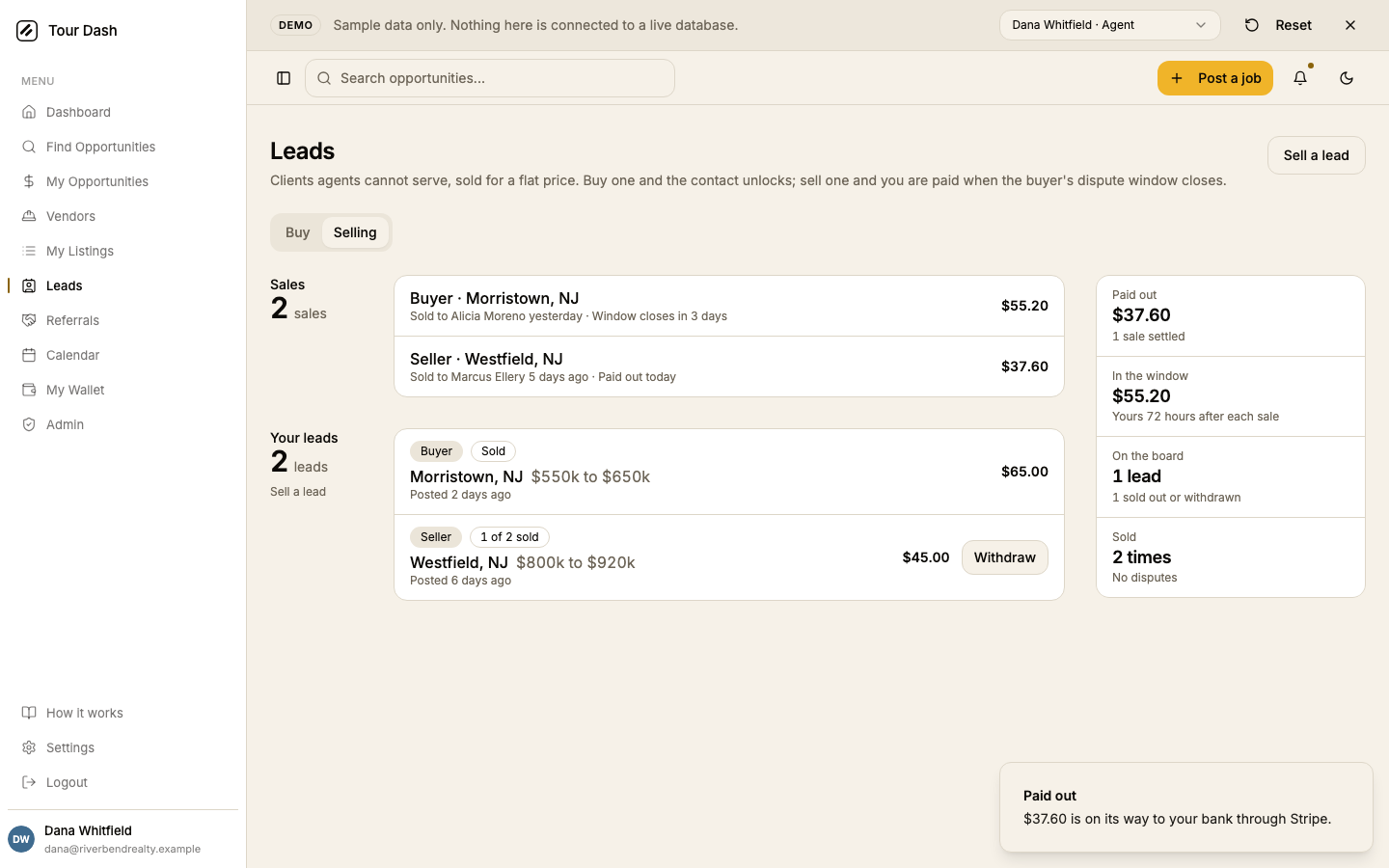Click the Settings gear icon
This screenshot has width=1389, height=868.
(29, 747)
